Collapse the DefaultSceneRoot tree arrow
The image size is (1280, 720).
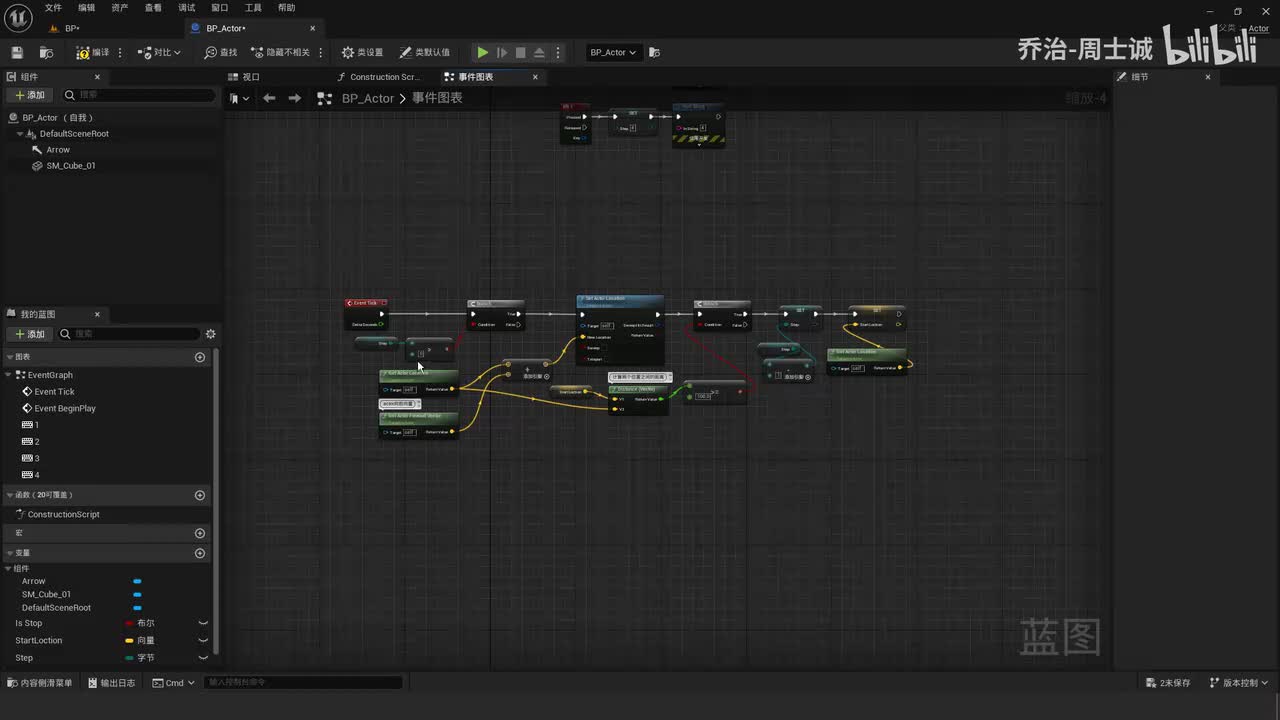click(19, 134)
